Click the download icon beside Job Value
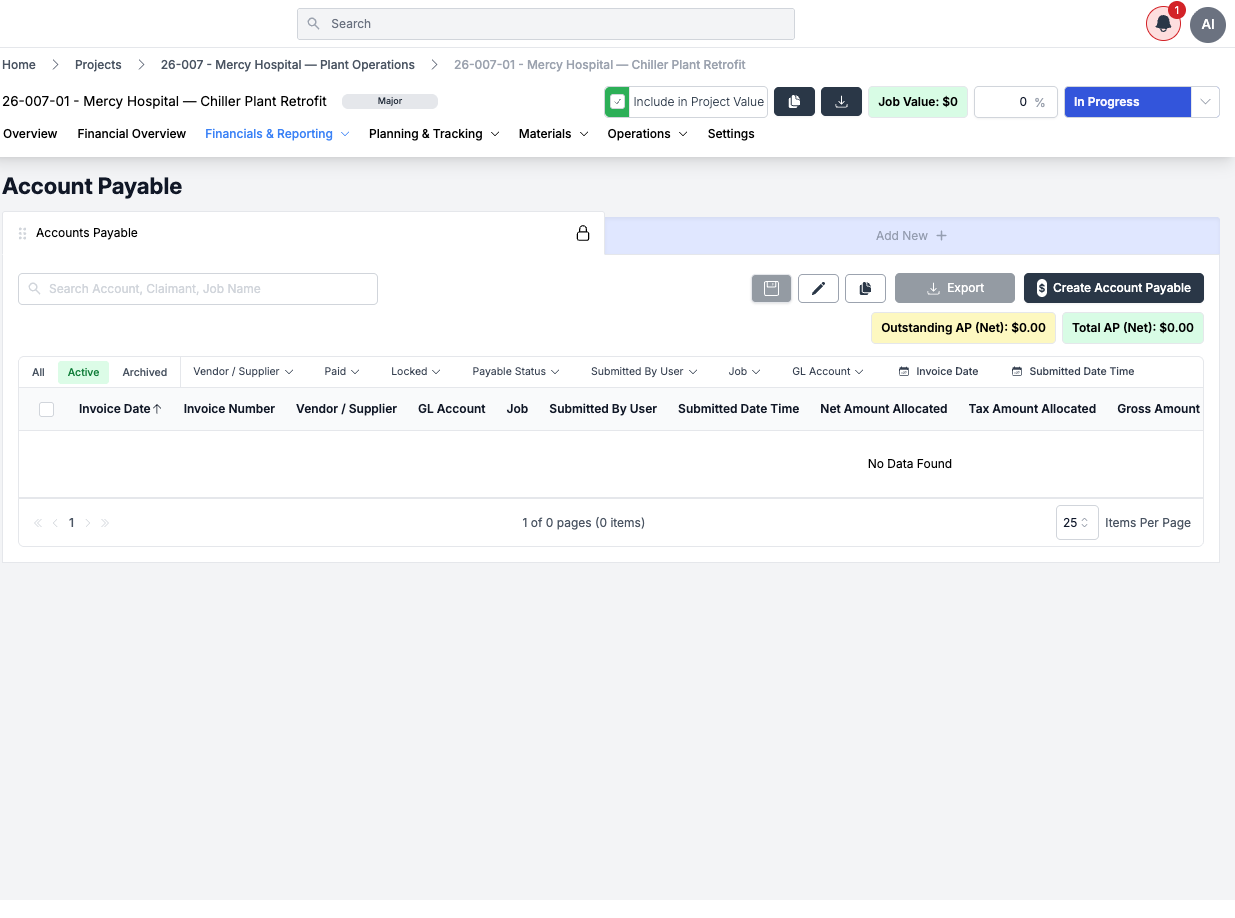The image size is (1235, 918). point(841,102)
